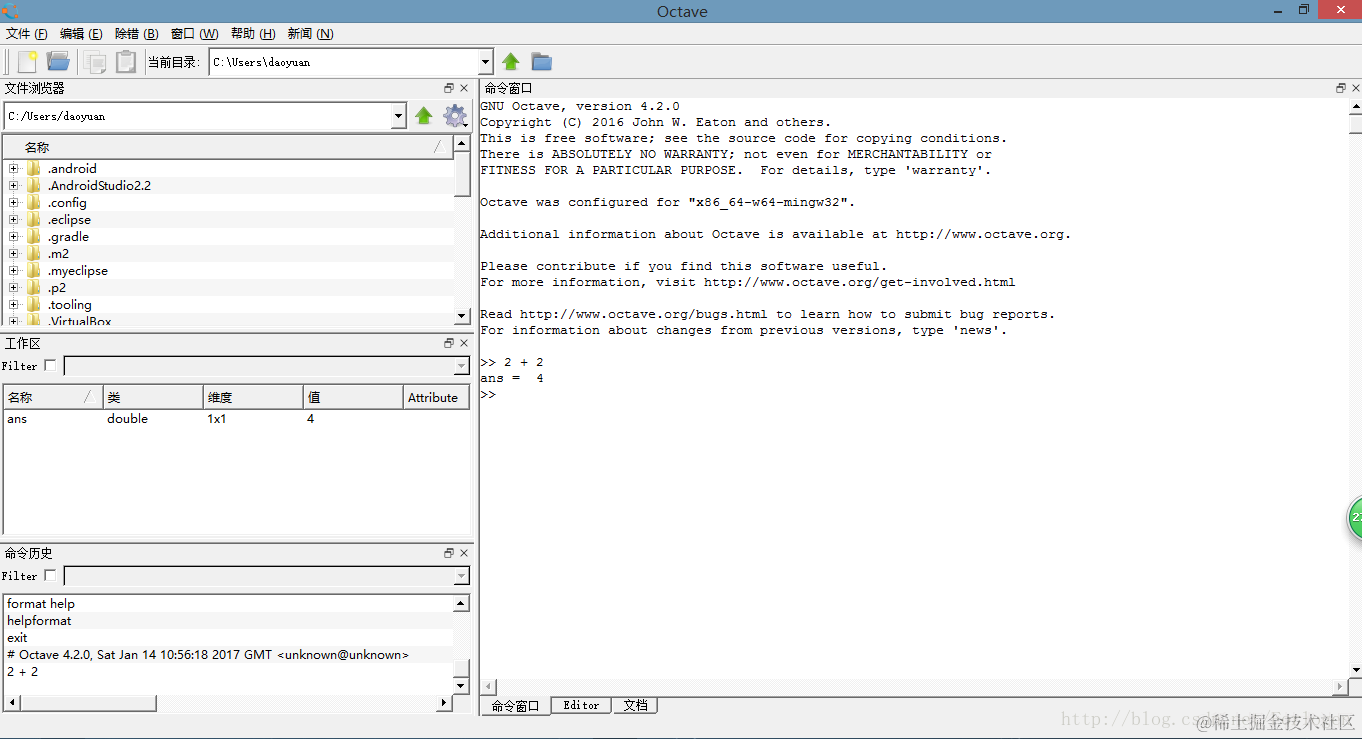Undock the 命令历史 panel
The height and width of the screenshot is (739, 1362).
coord(449,553)
